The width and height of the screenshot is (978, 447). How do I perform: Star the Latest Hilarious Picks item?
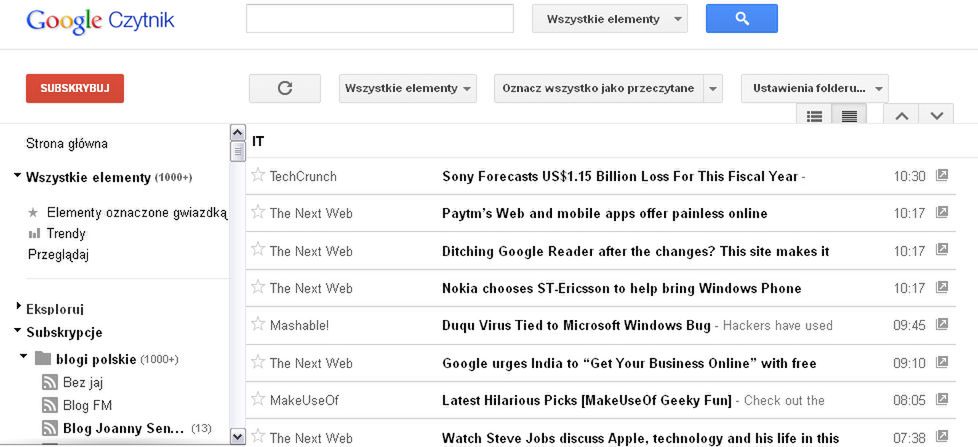click(x=258, y=399)
